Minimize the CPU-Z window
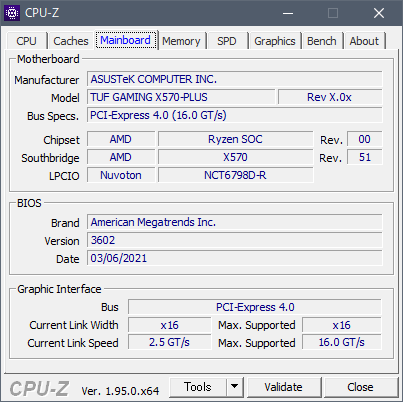 point(288,13)
